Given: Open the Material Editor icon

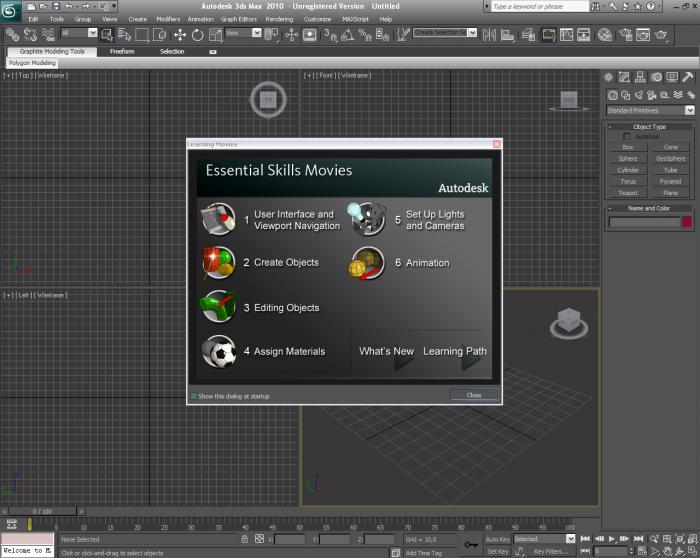Looking at the screenshot, I should [x=604, y=34].
